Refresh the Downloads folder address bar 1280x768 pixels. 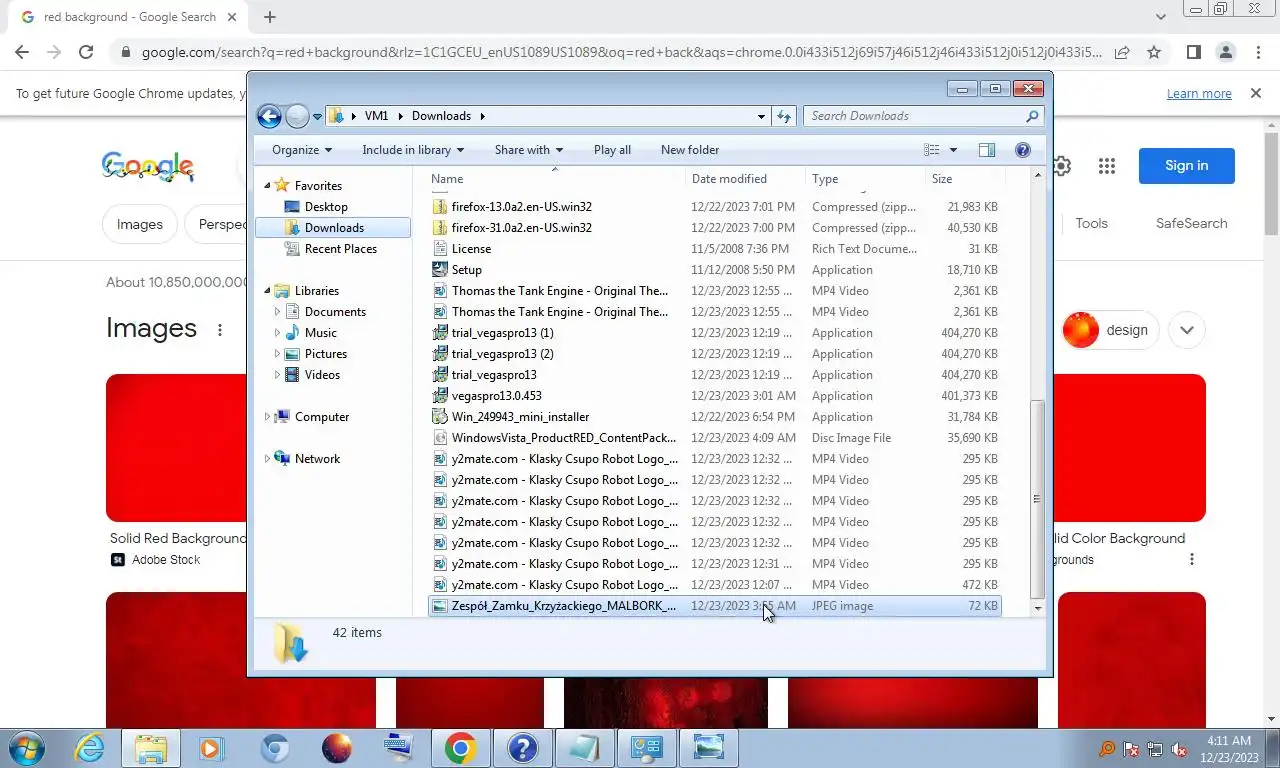[785, 116]
